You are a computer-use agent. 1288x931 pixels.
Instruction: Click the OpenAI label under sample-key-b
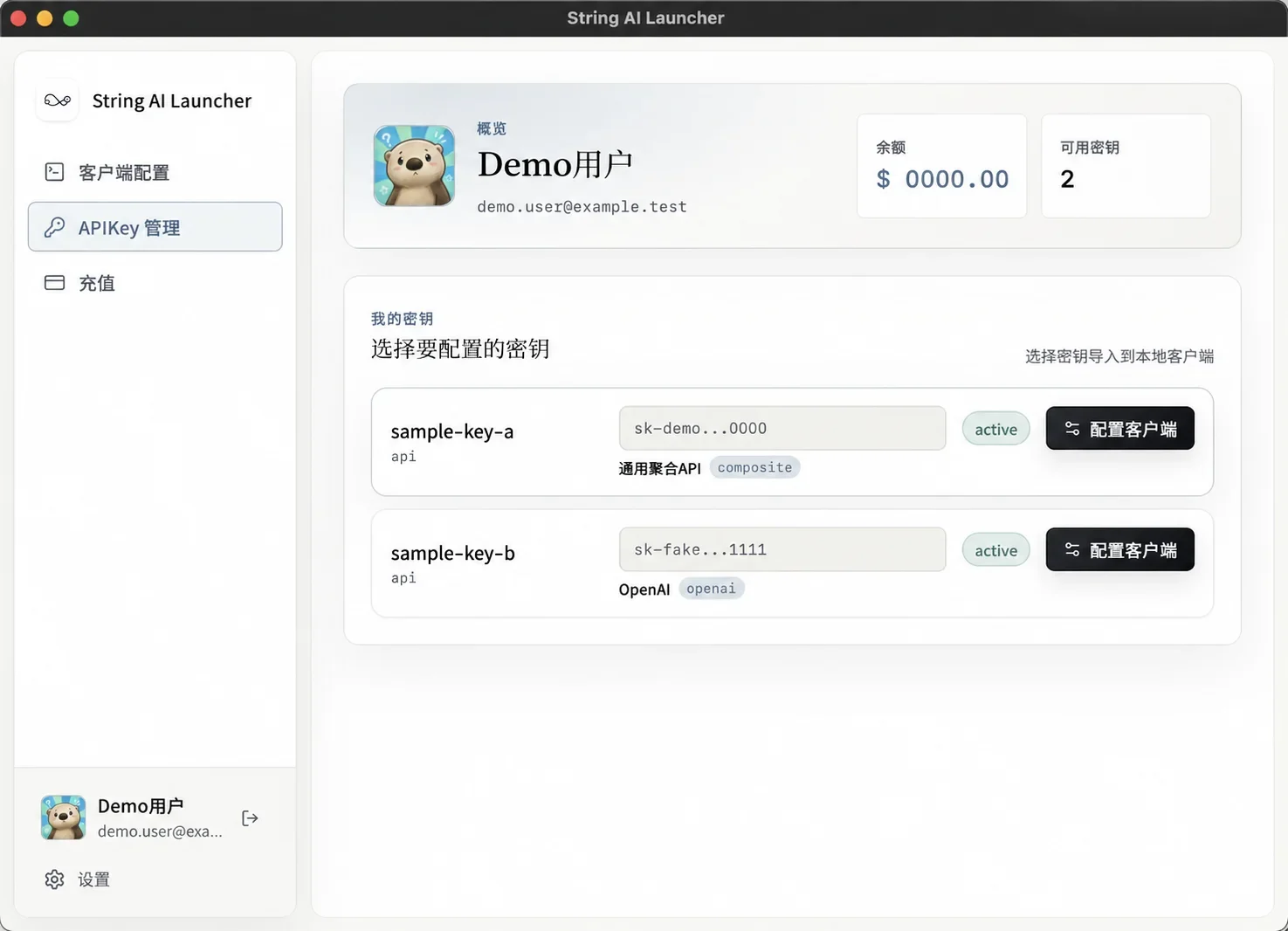644,590
